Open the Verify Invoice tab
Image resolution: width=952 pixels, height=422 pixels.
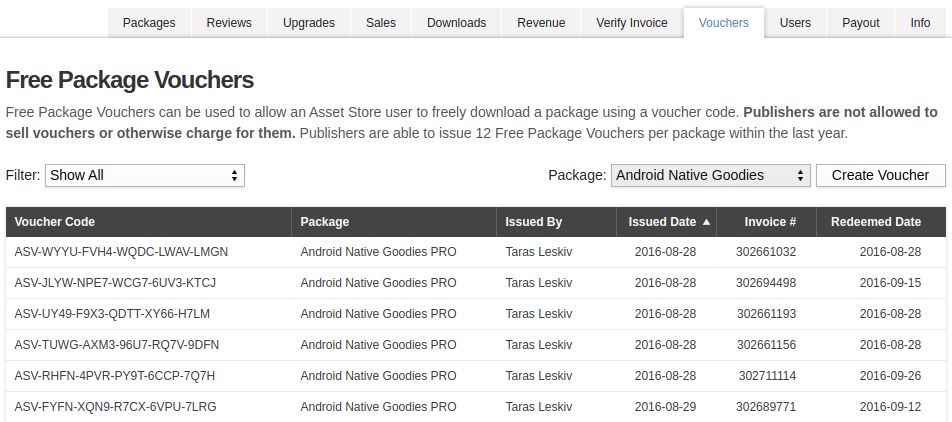coord(631,23)
